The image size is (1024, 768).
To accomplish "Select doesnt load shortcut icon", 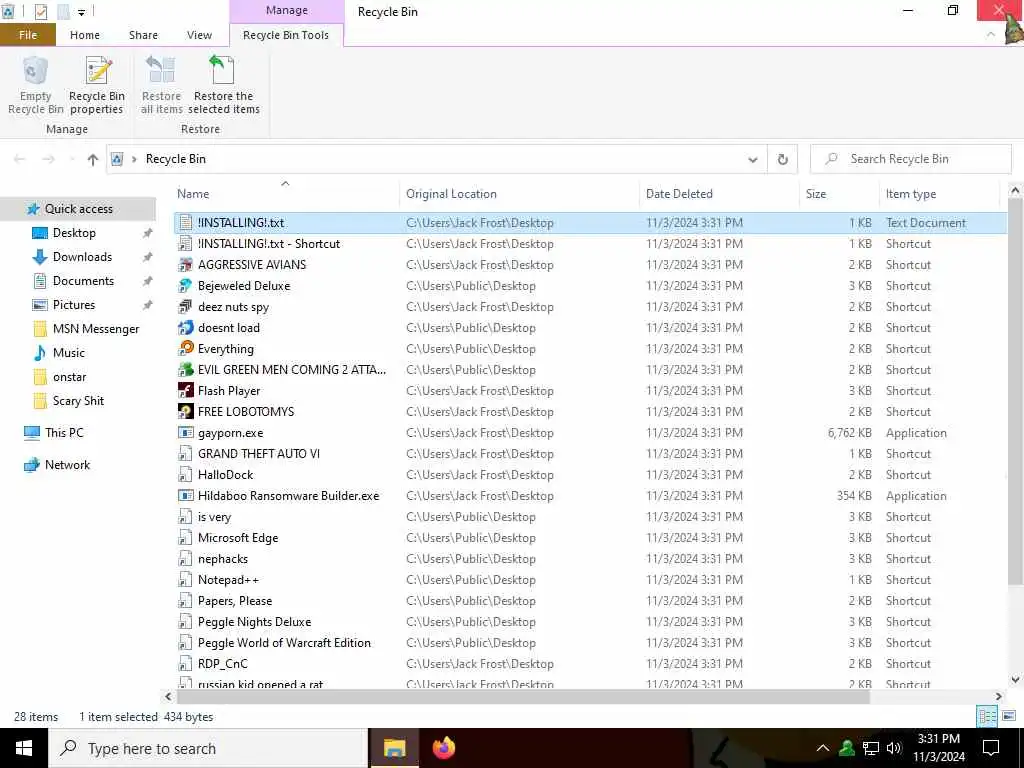I will pyautogui.click(x=185, y=328).
